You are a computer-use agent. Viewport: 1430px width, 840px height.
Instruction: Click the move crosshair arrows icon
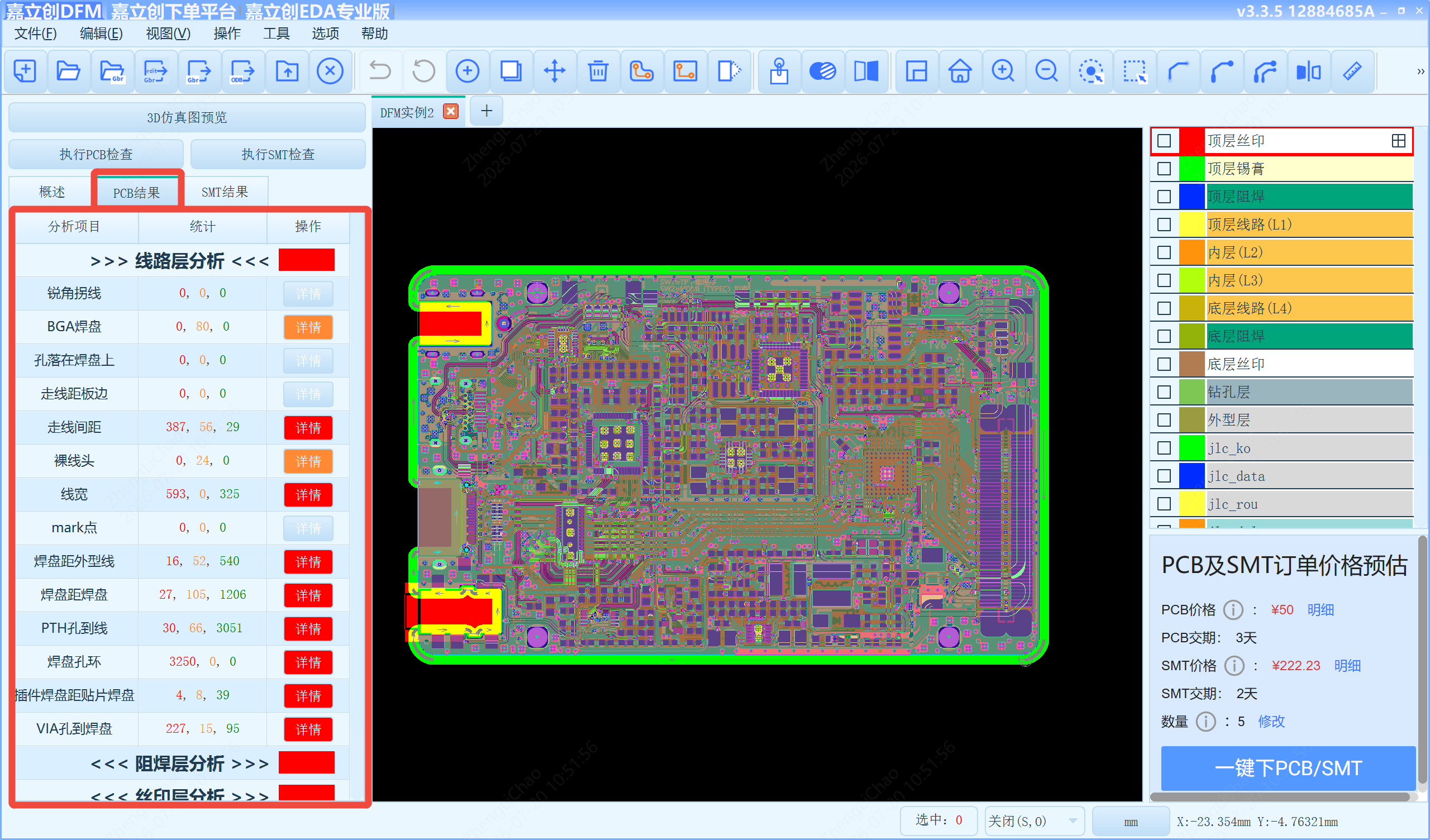555,71
